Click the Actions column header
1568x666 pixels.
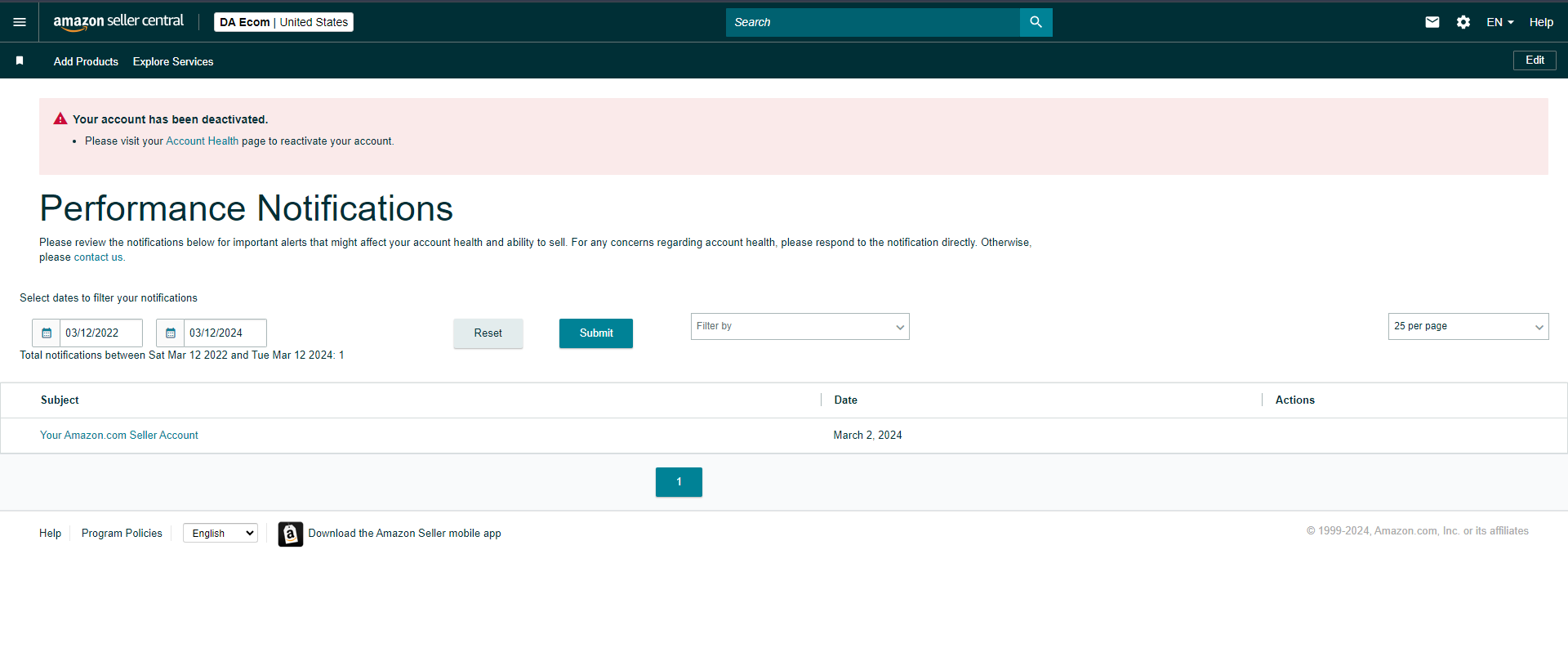pyautogui.click(x=1294, y=400)
